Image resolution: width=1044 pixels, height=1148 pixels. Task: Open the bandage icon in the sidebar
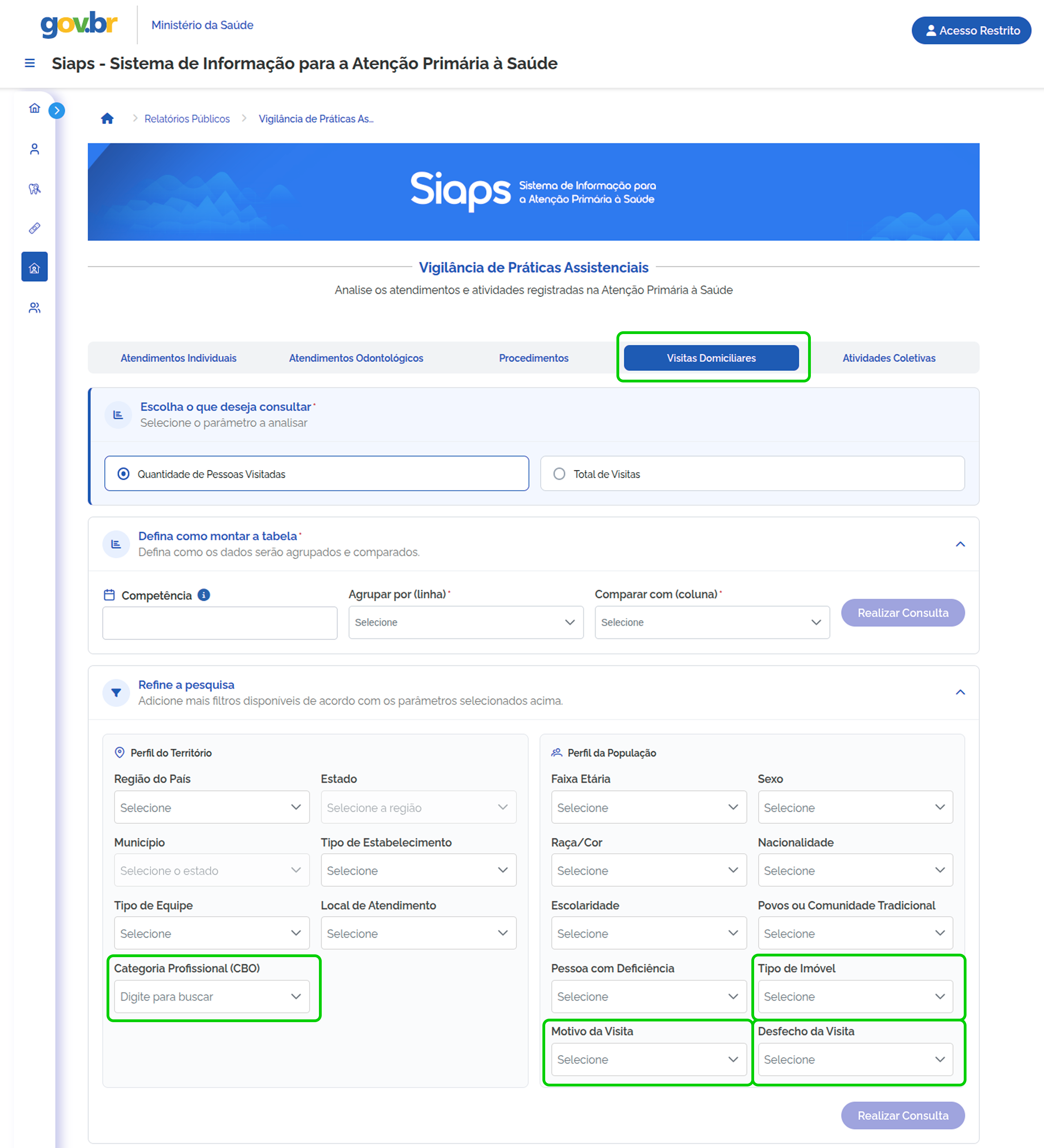[x=35, y=228]
